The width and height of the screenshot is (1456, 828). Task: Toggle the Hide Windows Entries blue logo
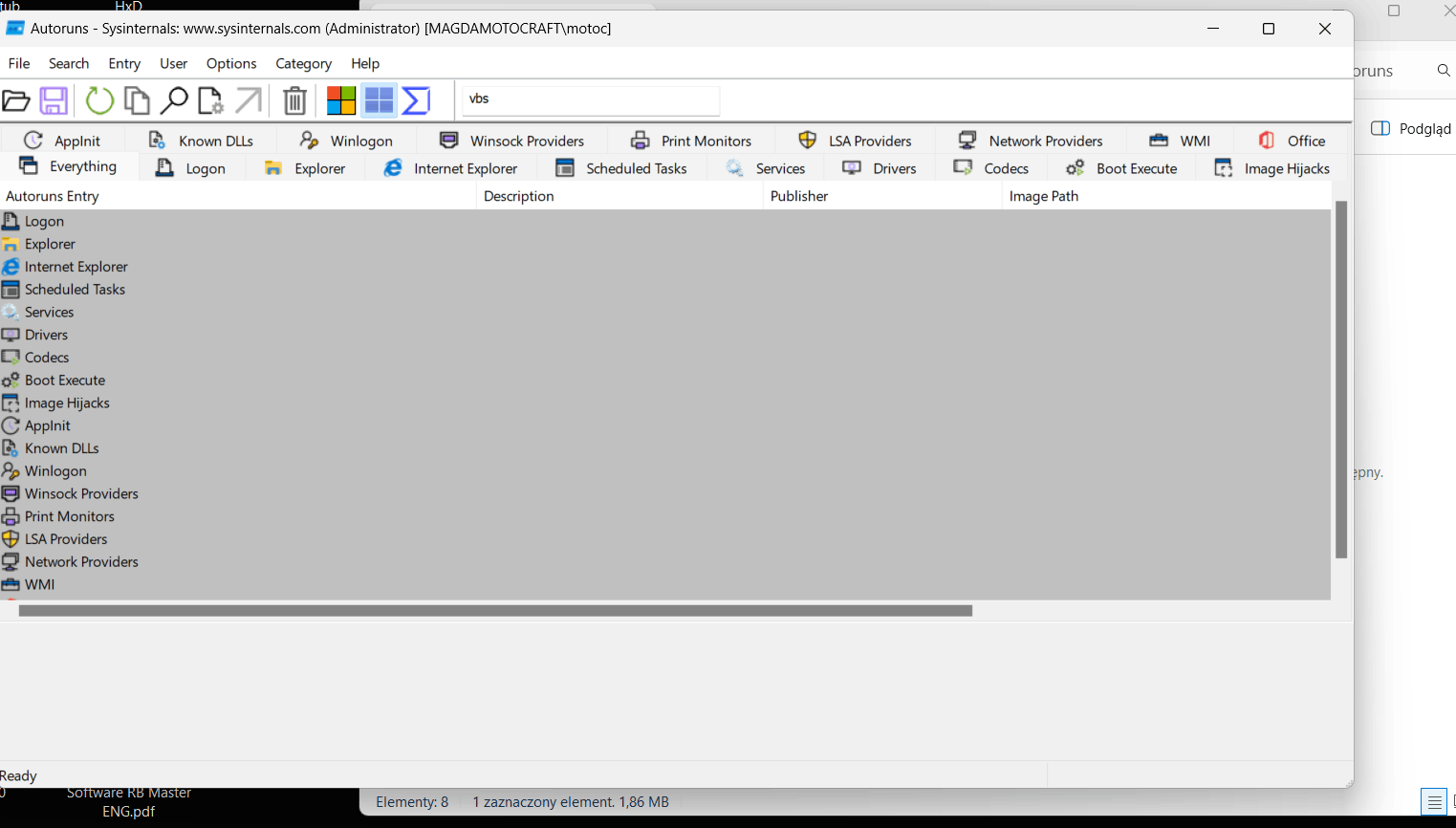click(379, 100)
